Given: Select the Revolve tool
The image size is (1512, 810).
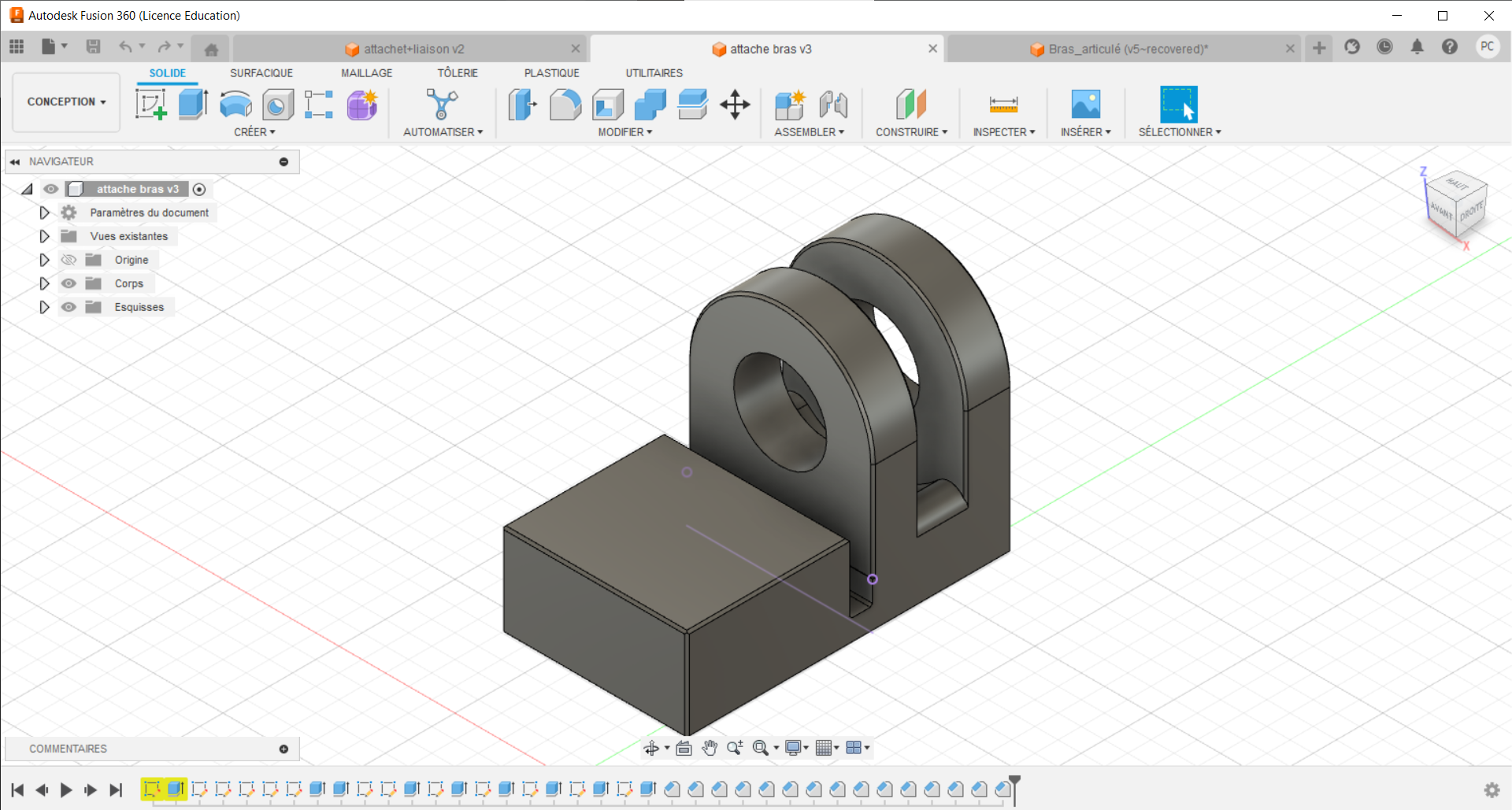Looking at the screenshot, I should point(235,104).
